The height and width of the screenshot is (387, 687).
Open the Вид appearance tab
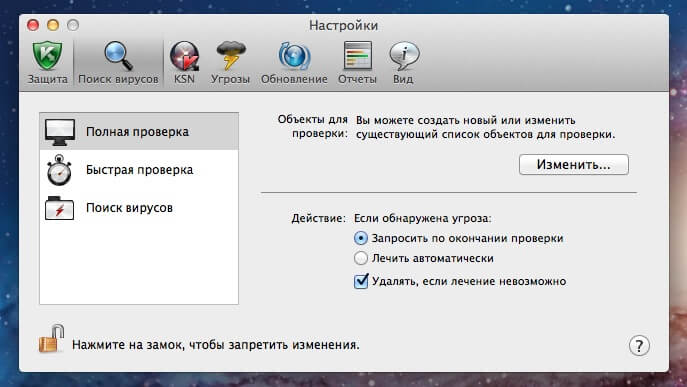(403, 62)
